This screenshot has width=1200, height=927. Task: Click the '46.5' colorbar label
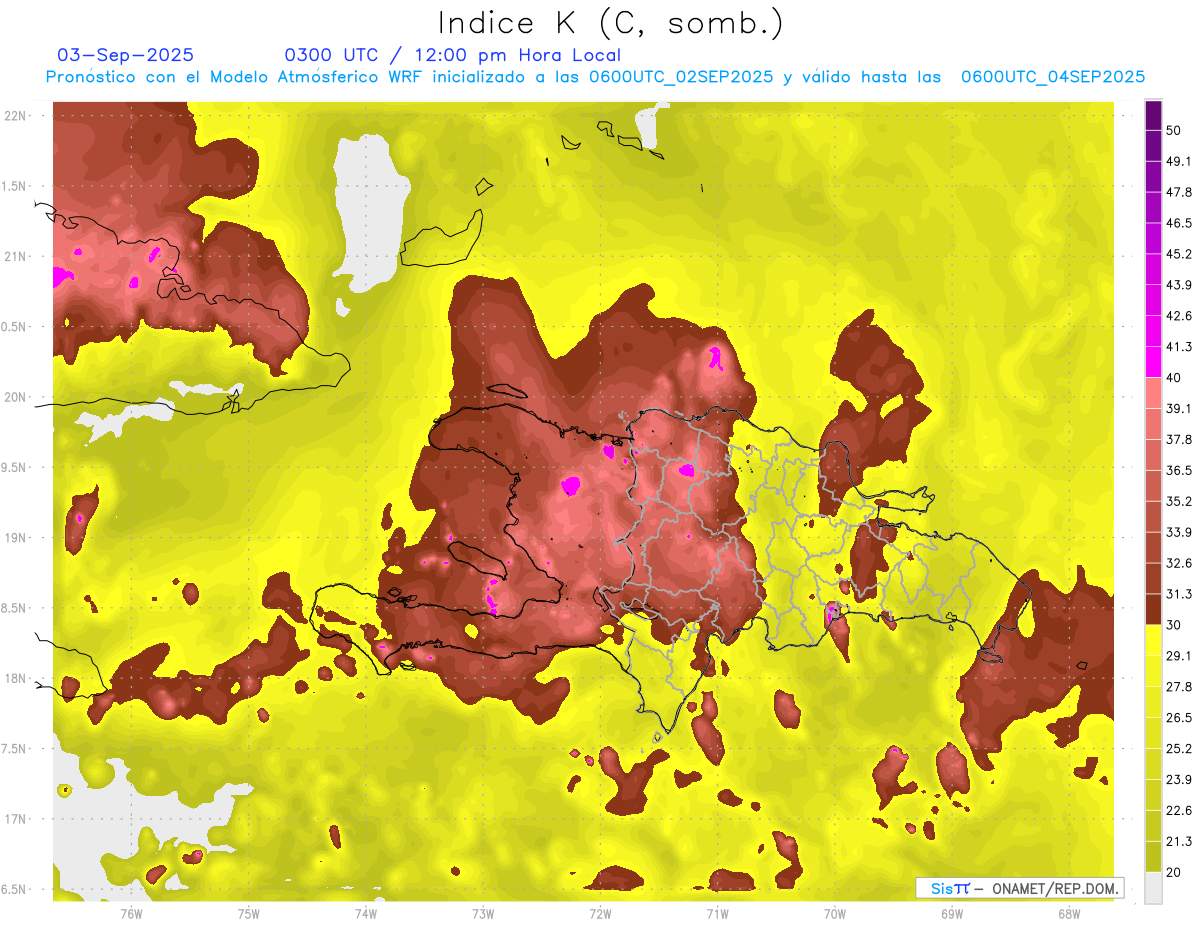click(x=1179, y=223)
